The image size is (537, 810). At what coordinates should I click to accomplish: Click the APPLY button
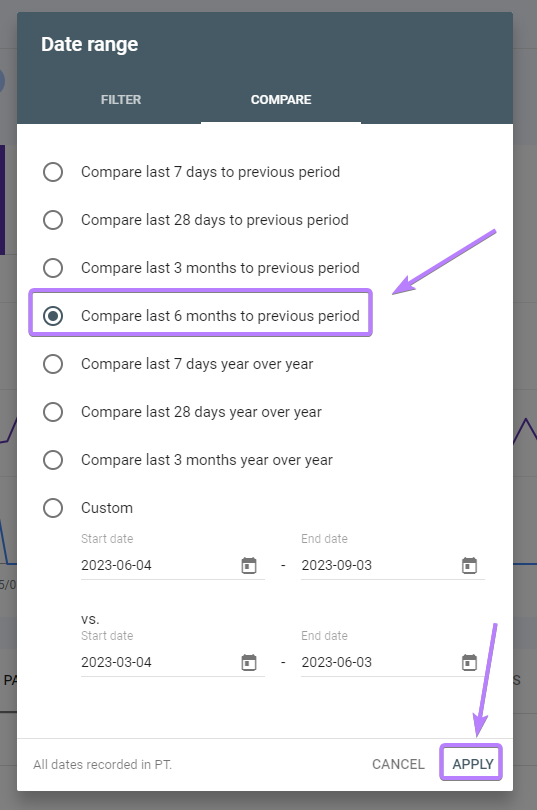[472, 764]
